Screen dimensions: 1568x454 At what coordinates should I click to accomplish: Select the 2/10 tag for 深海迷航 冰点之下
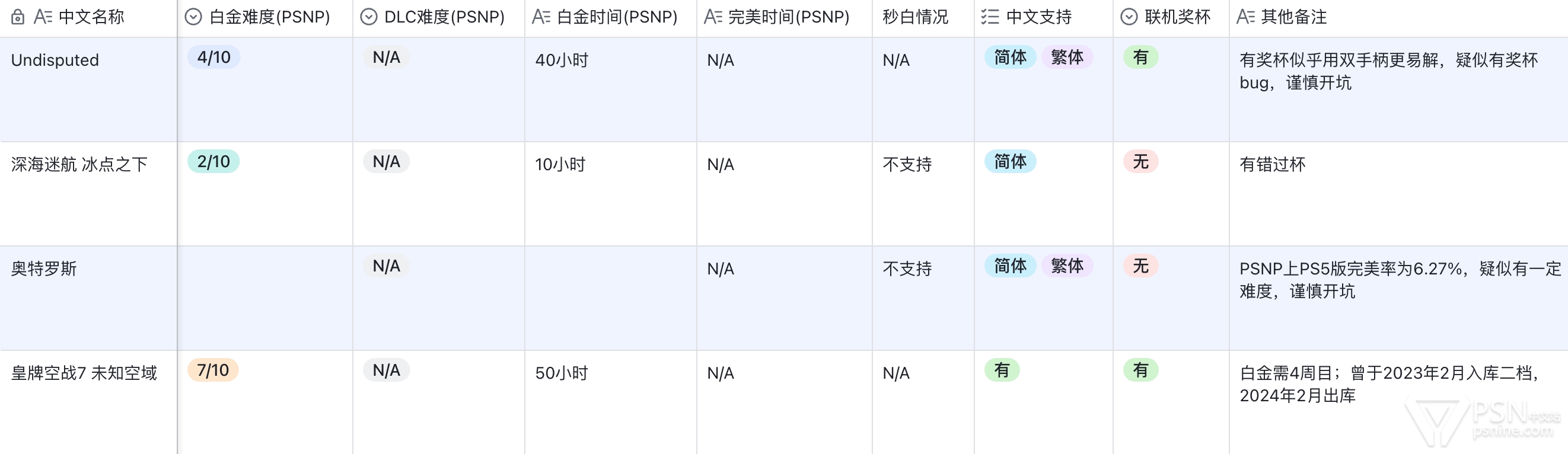pos(213,162)
